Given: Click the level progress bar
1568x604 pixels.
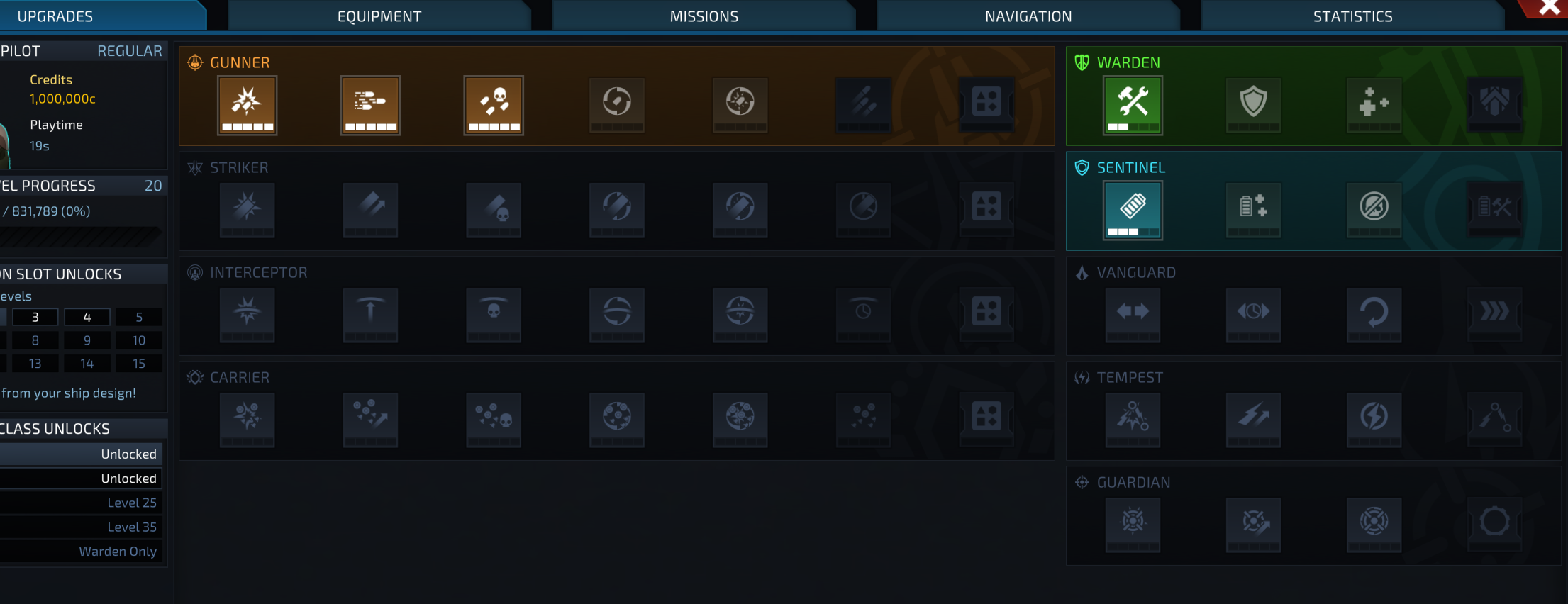Looking at the screenshot, I should [x=81, y=237].
